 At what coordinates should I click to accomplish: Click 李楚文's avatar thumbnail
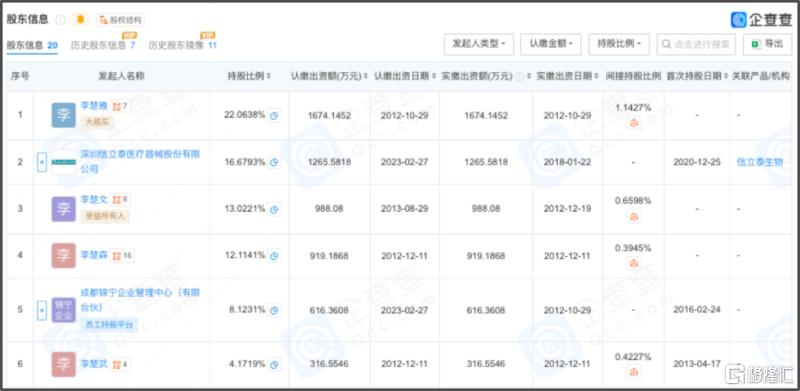tap(64, 209)
